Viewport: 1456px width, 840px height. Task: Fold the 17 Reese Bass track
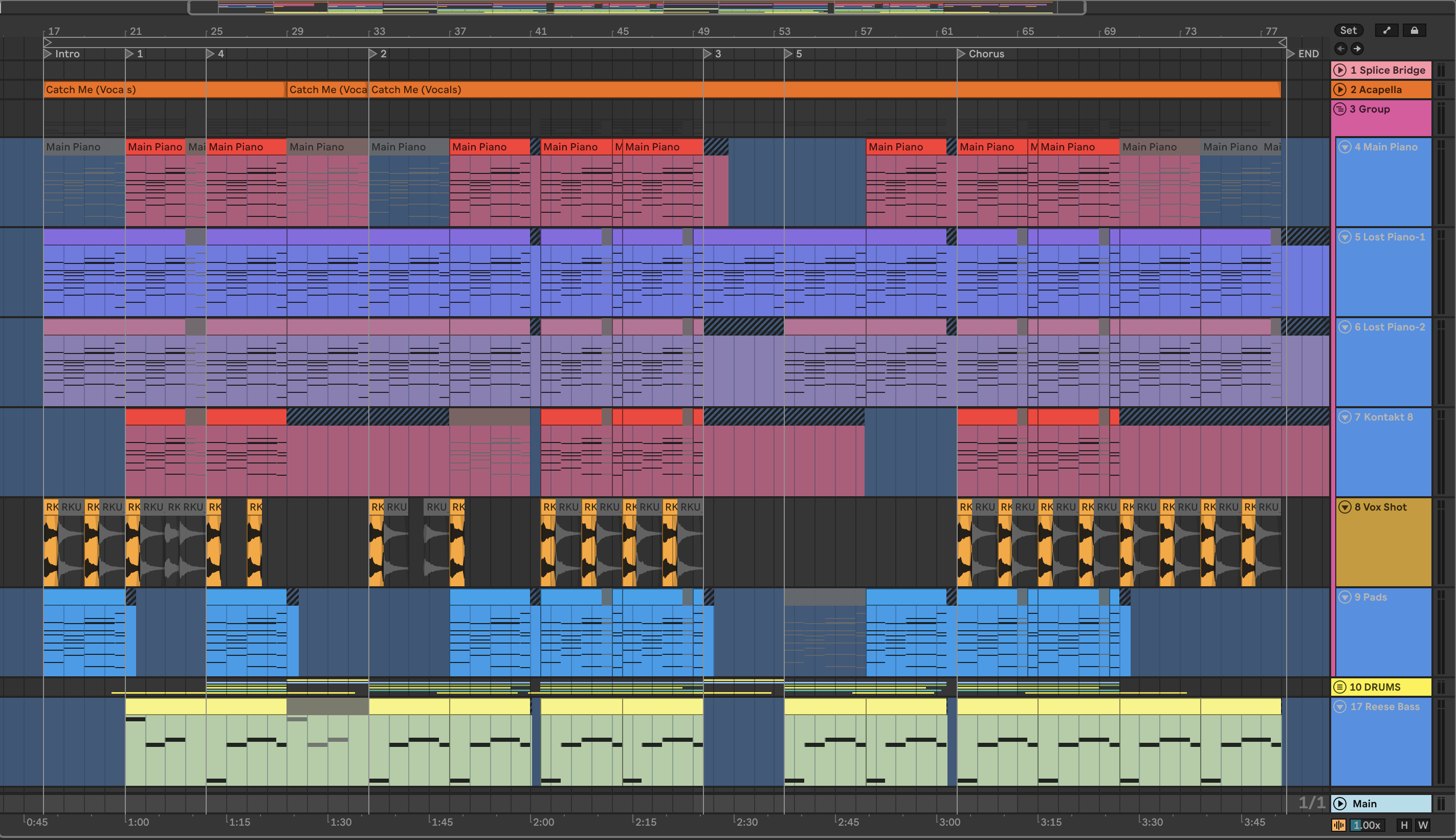click(1340, 706)
